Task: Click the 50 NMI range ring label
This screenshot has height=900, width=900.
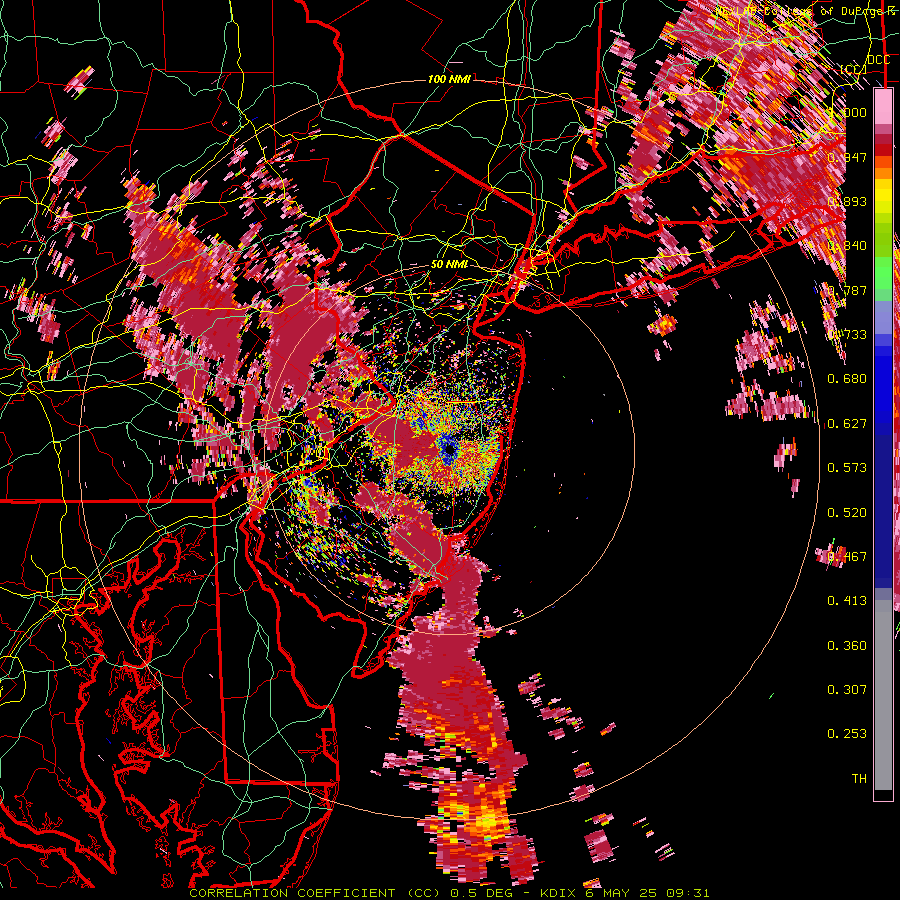Action: 449,264
